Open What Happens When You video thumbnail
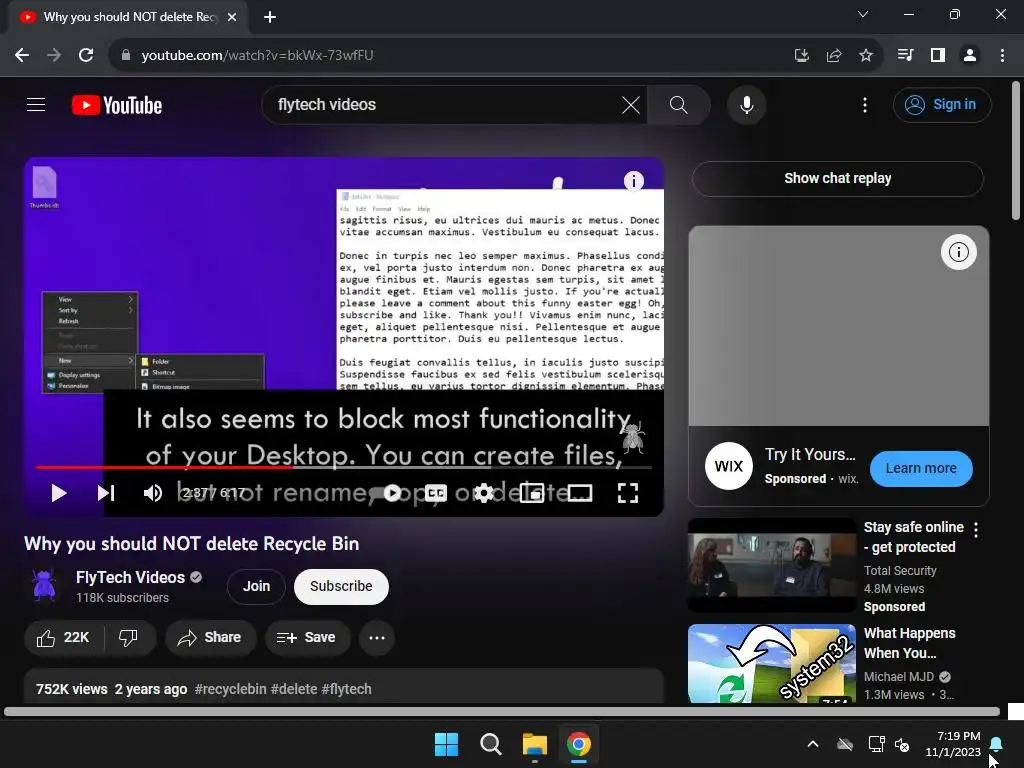The width and height of the screenshot is (1024, 768). tap(772, 664)
